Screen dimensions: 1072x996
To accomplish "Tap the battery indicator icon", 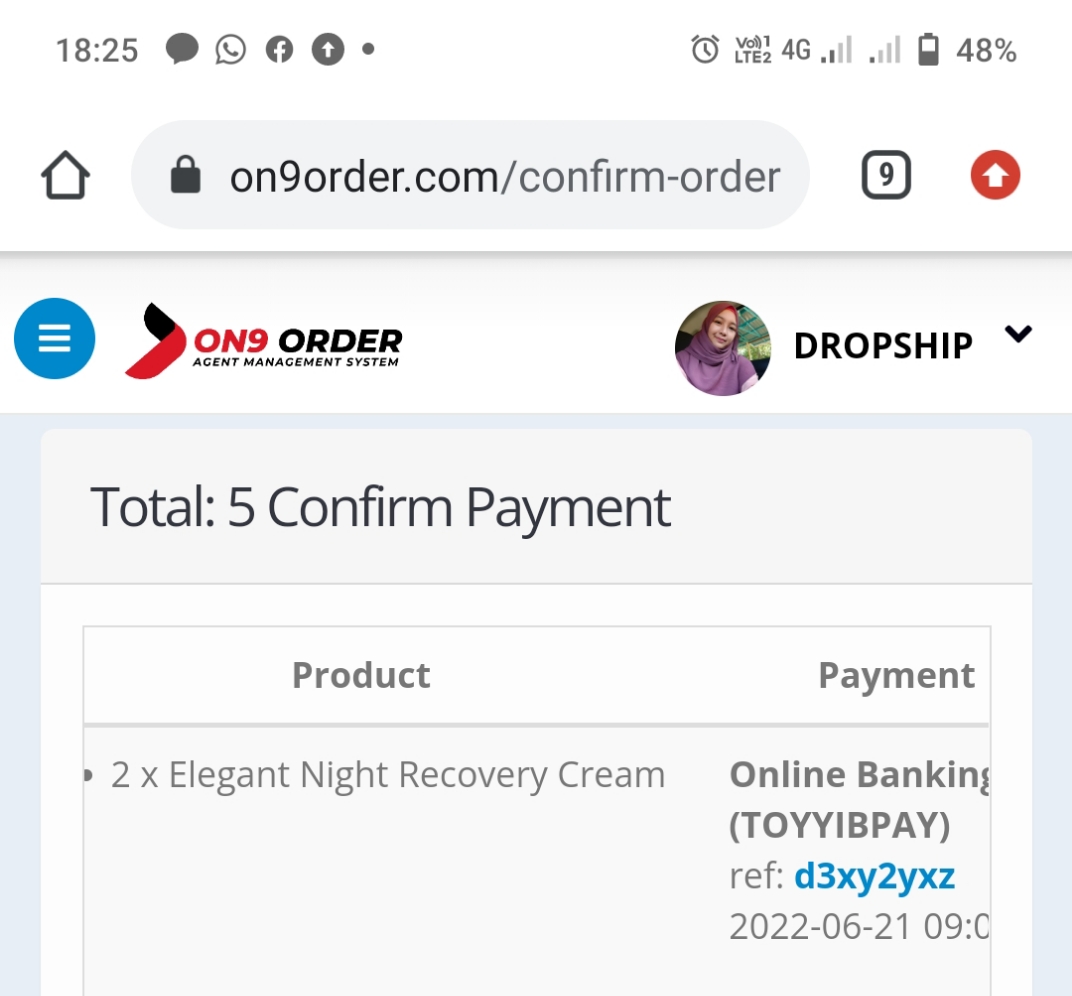I will pyautogui.click(x=928, y=49).
